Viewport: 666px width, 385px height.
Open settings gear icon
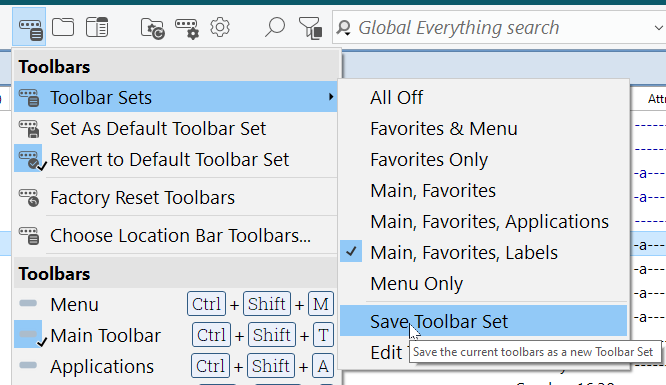(x=220, y=28)
